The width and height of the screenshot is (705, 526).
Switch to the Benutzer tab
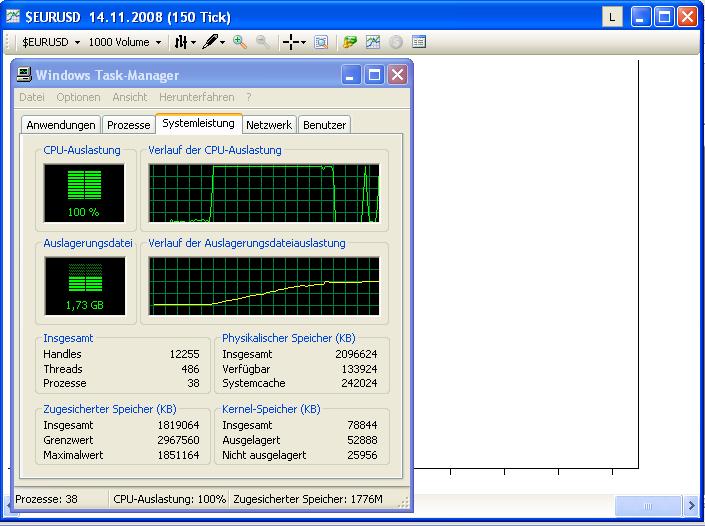pos(324,125)
